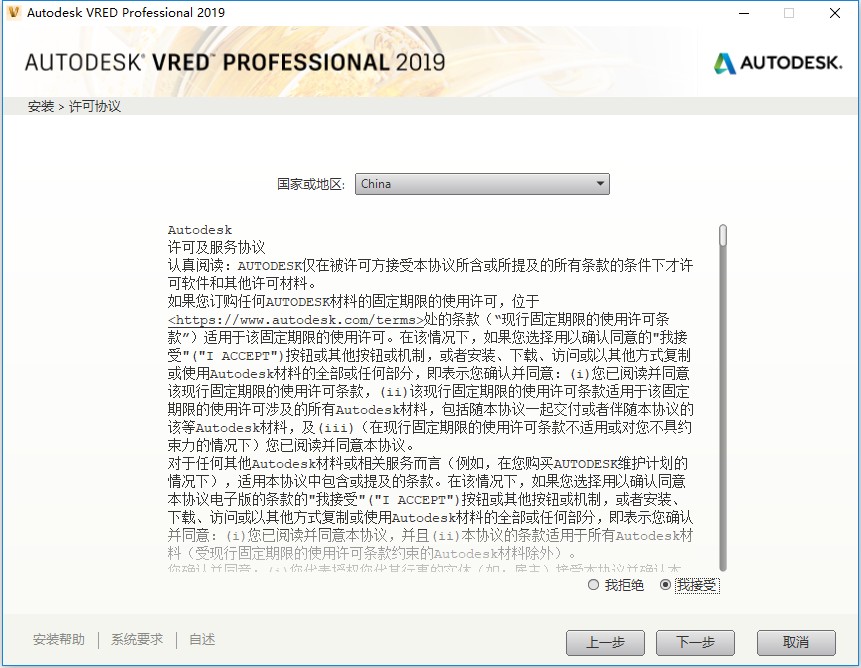Viewport: 861px width, 668px height.
Task: Minimize the installer window
Action: point(744,13)
